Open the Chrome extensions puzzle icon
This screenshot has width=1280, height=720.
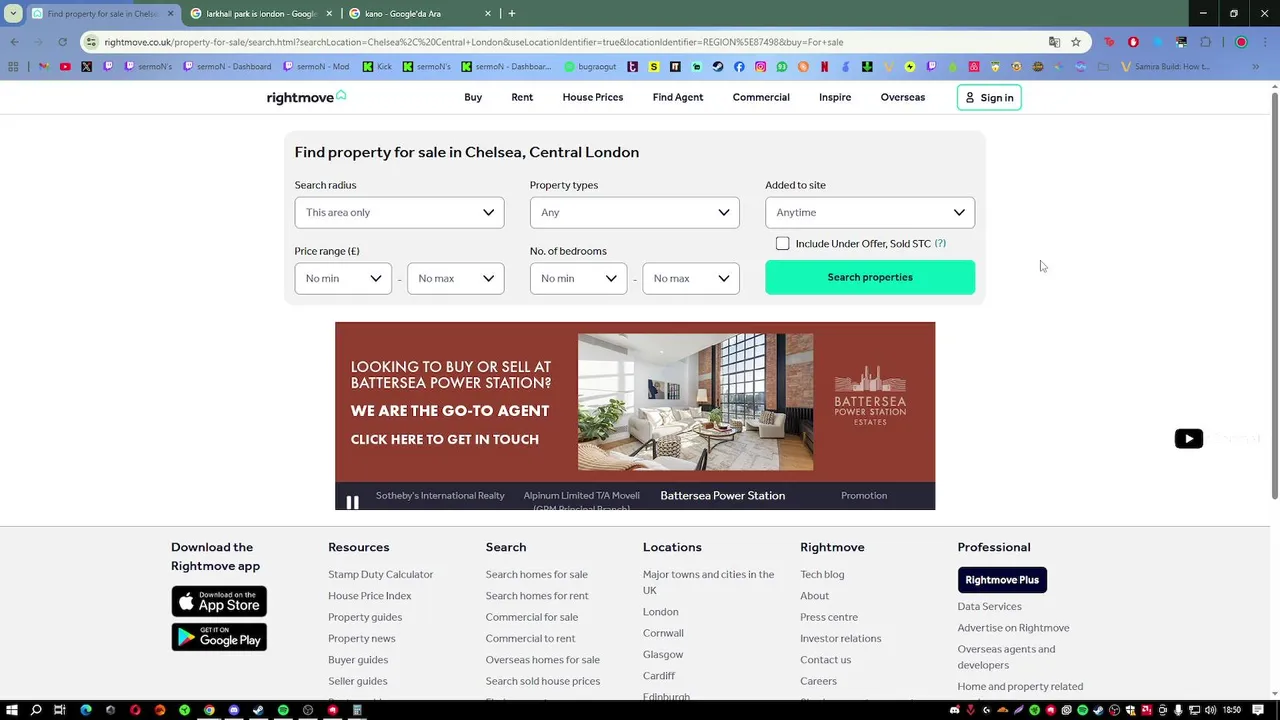tap(1205, 42)
